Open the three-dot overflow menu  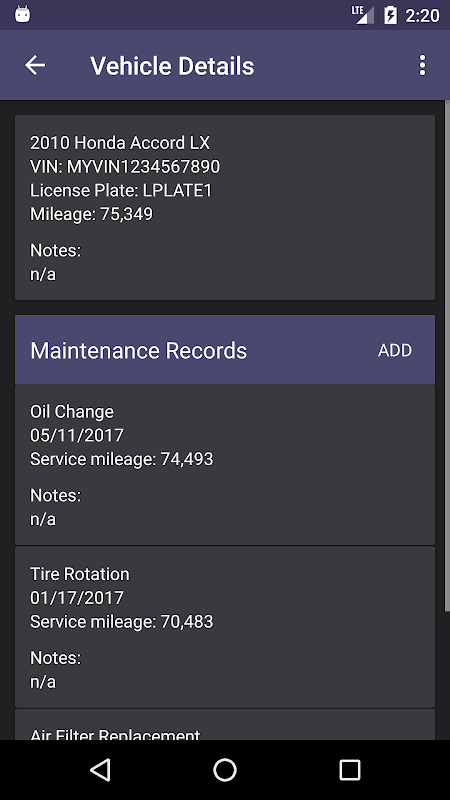point(422,65)
